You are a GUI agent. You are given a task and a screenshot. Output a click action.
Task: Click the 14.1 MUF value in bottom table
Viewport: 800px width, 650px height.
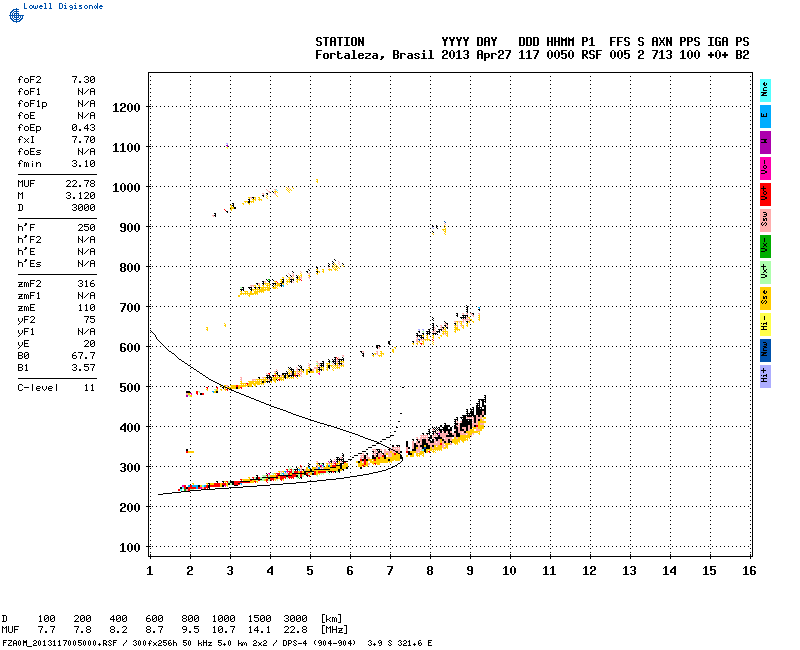point(260,630)
